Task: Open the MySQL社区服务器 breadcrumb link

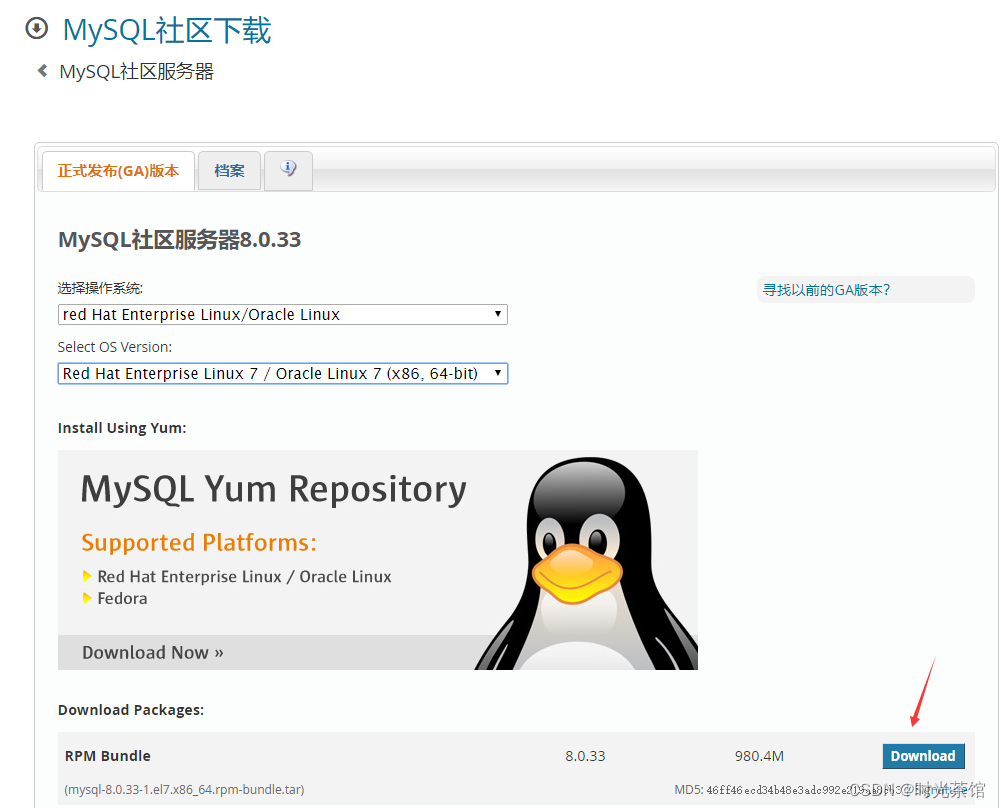Action: point(137,71)
